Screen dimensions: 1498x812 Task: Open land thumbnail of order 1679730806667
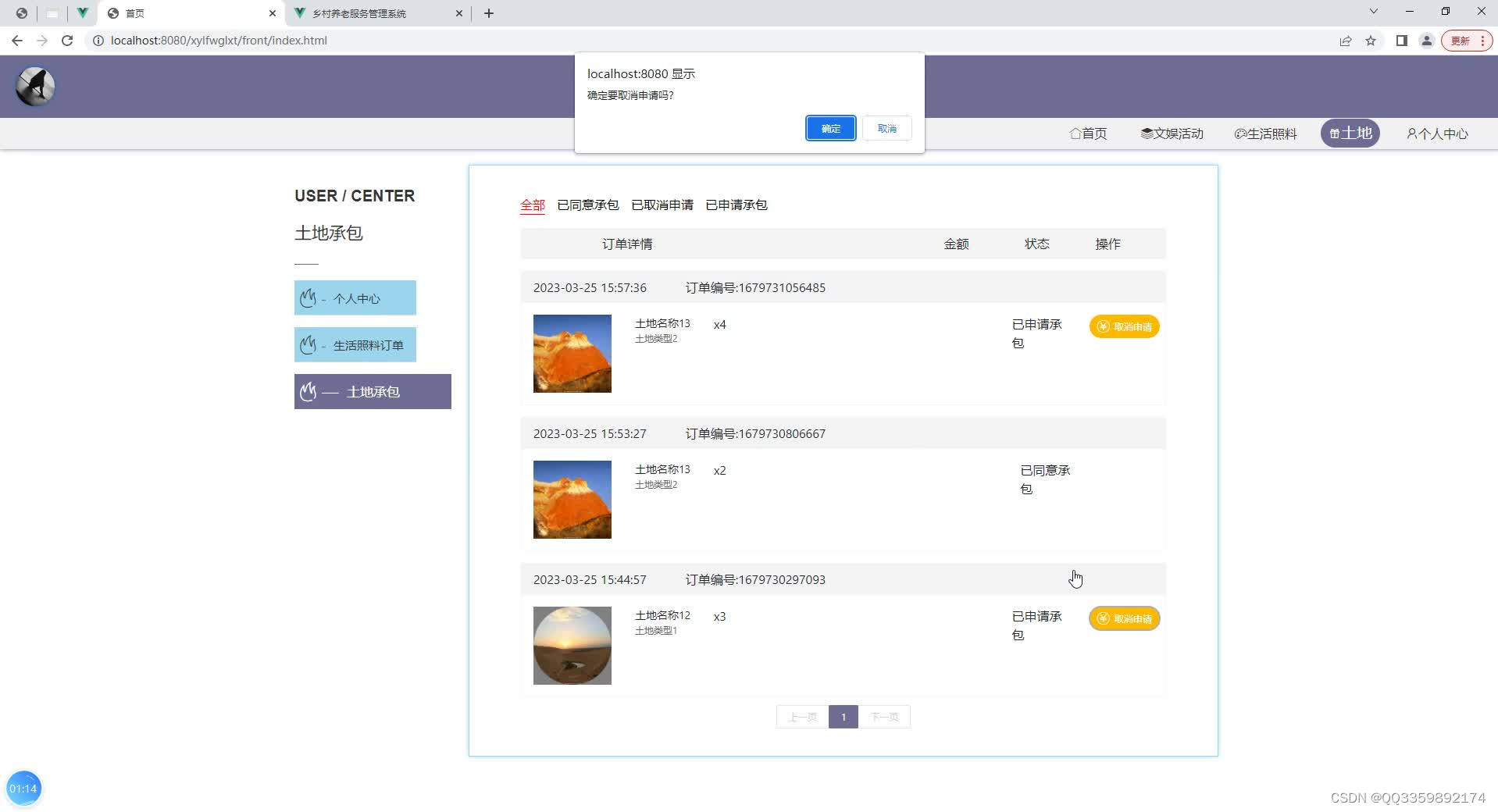coord(572,500)
